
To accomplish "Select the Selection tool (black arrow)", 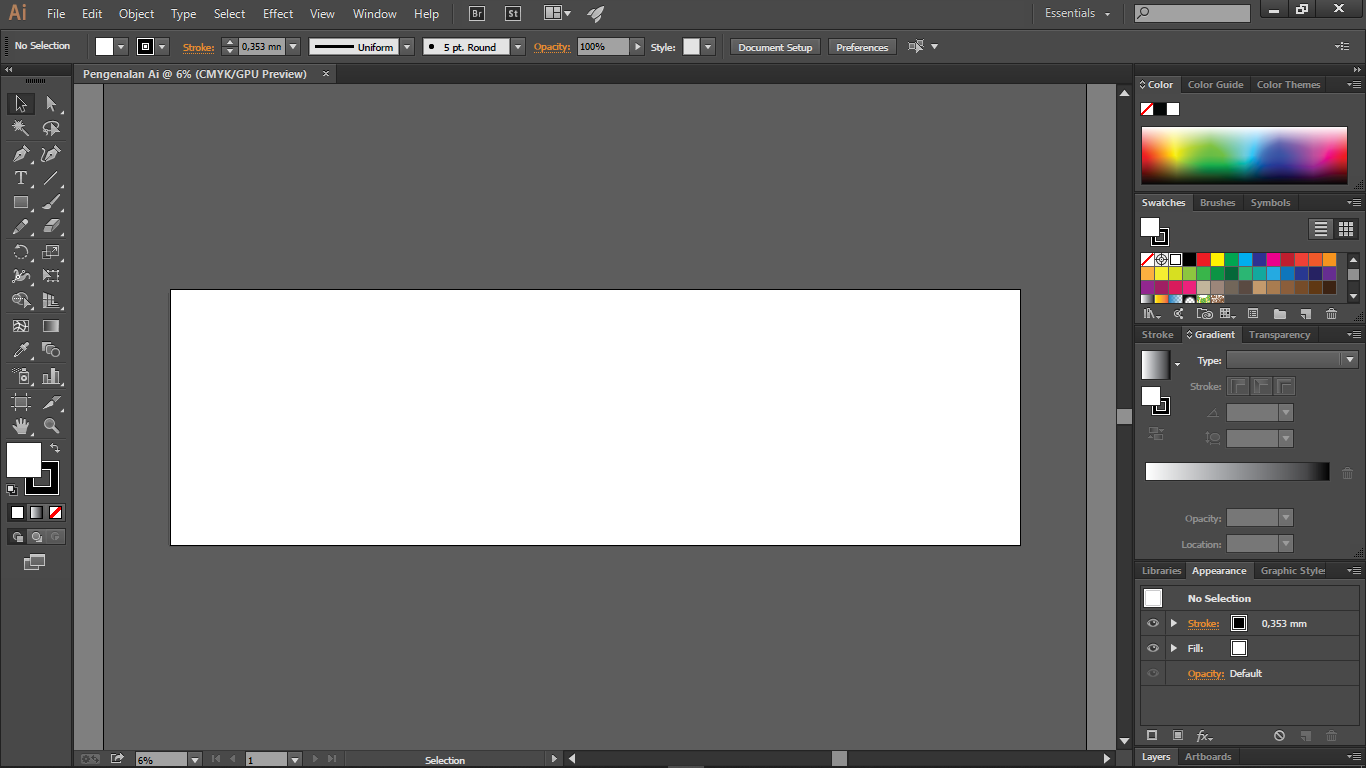I will point(21,104).
